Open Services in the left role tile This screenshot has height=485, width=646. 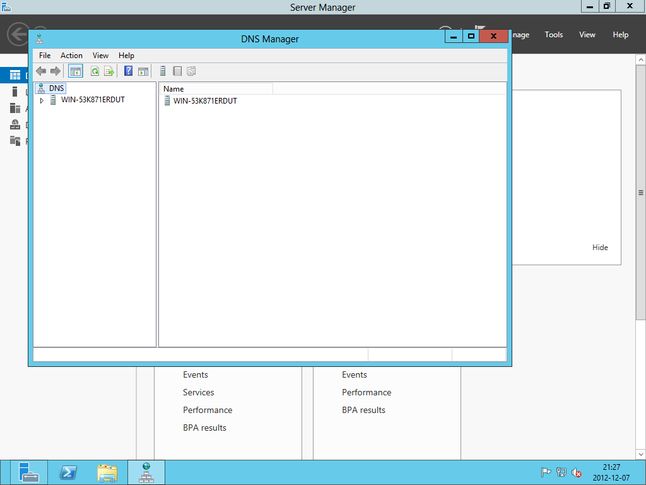tap(198, 393)
